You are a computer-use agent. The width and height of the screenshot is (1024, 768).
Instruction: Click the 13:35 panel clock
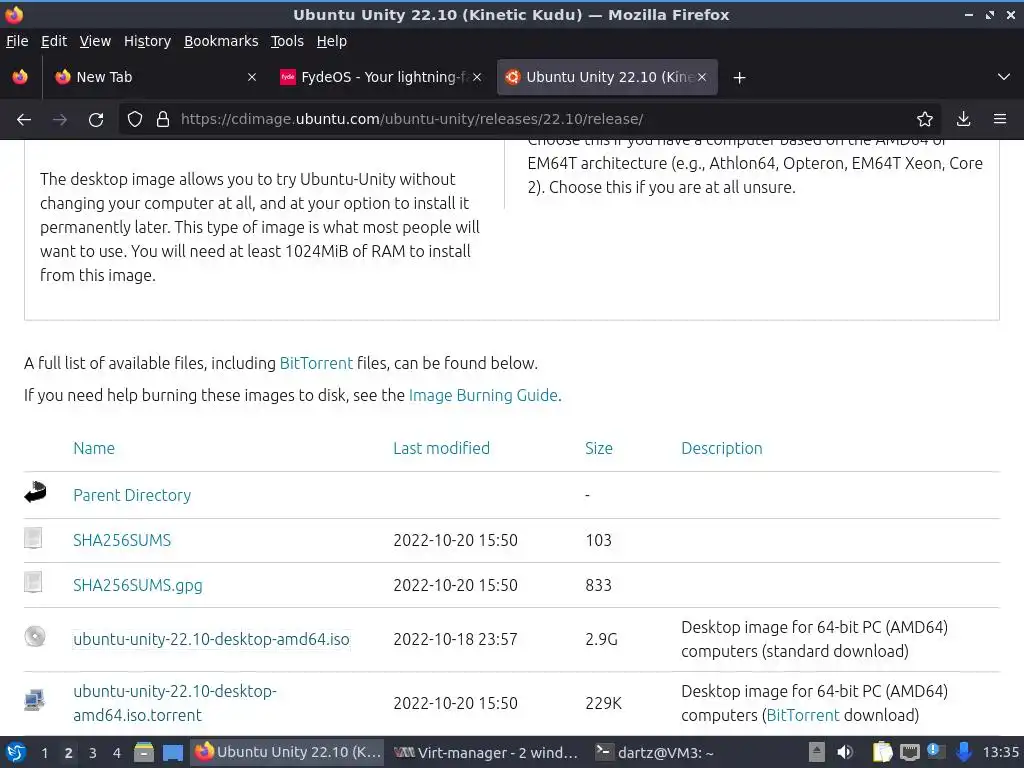1001,752
